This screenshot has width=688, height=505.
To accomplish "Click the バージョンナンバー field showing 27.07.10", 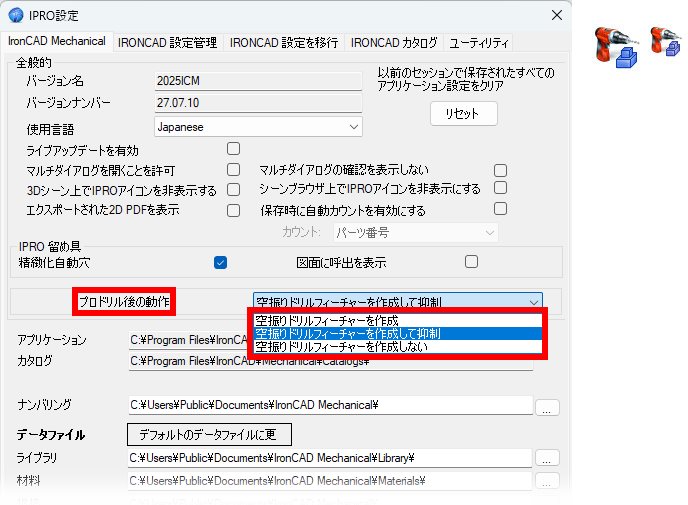I will (258, 103).
